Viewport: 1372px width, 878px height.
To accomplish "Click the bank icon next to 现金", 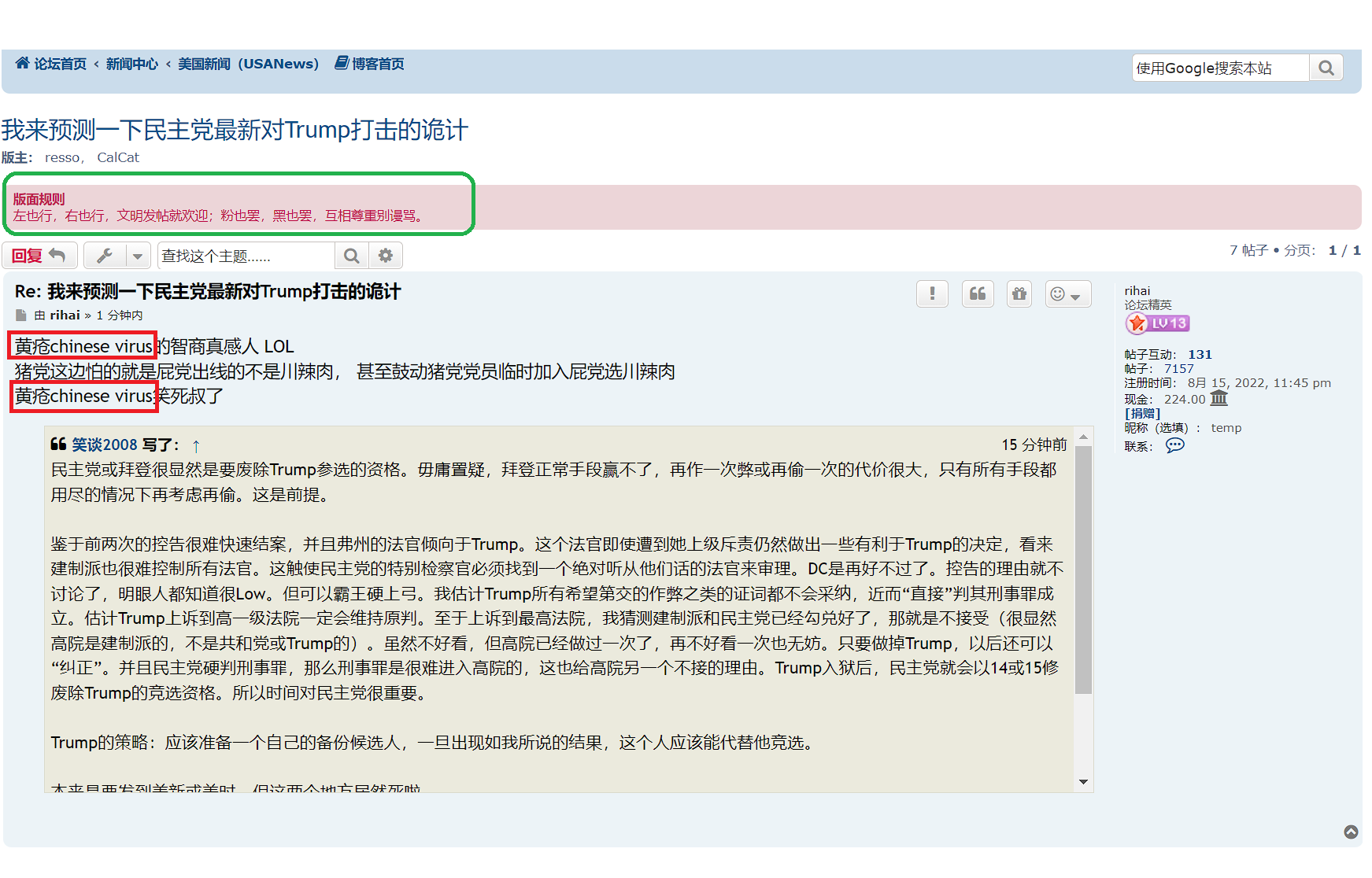I will [x=1219, y=398].
